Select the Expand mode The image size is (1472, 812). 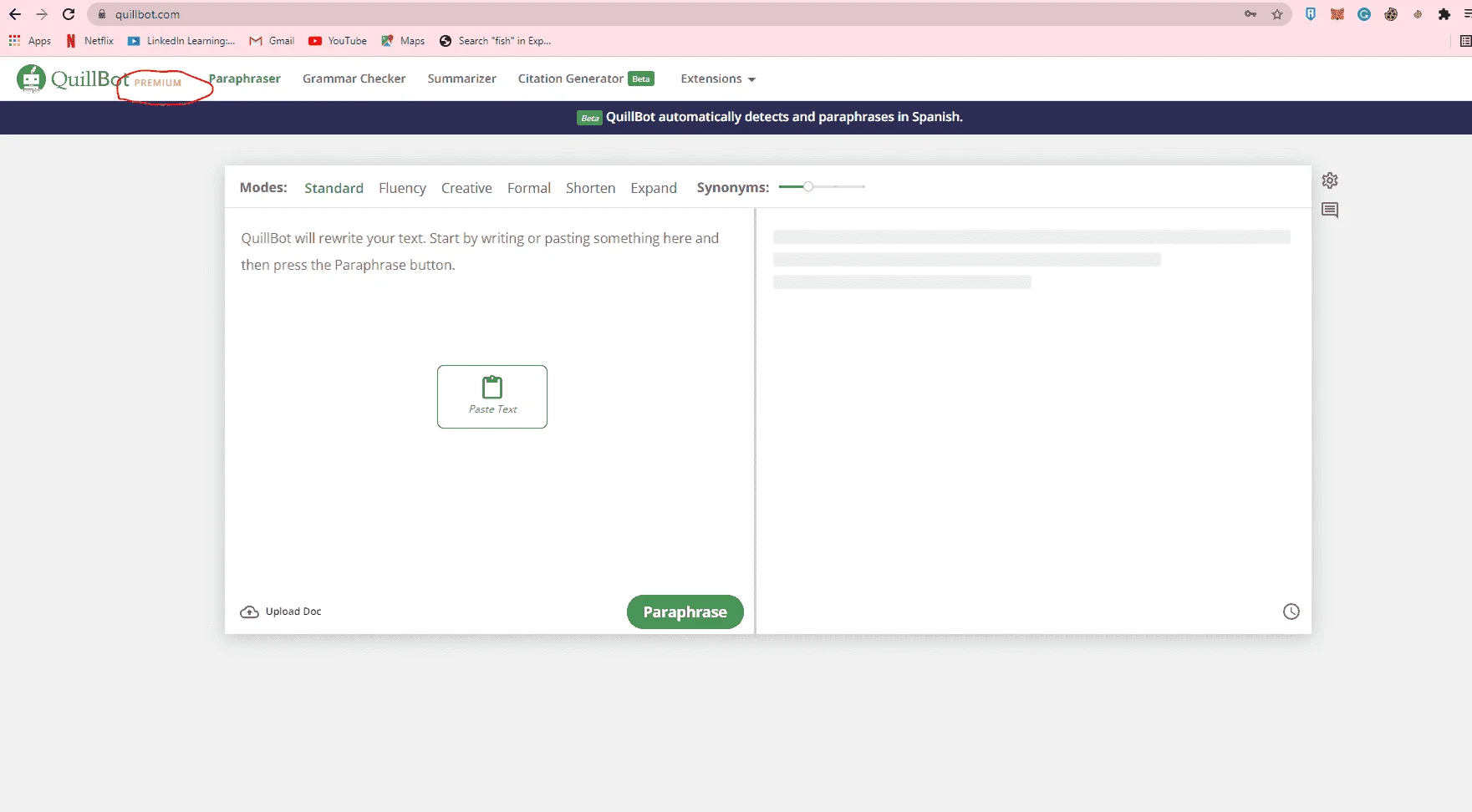point(654,188)
